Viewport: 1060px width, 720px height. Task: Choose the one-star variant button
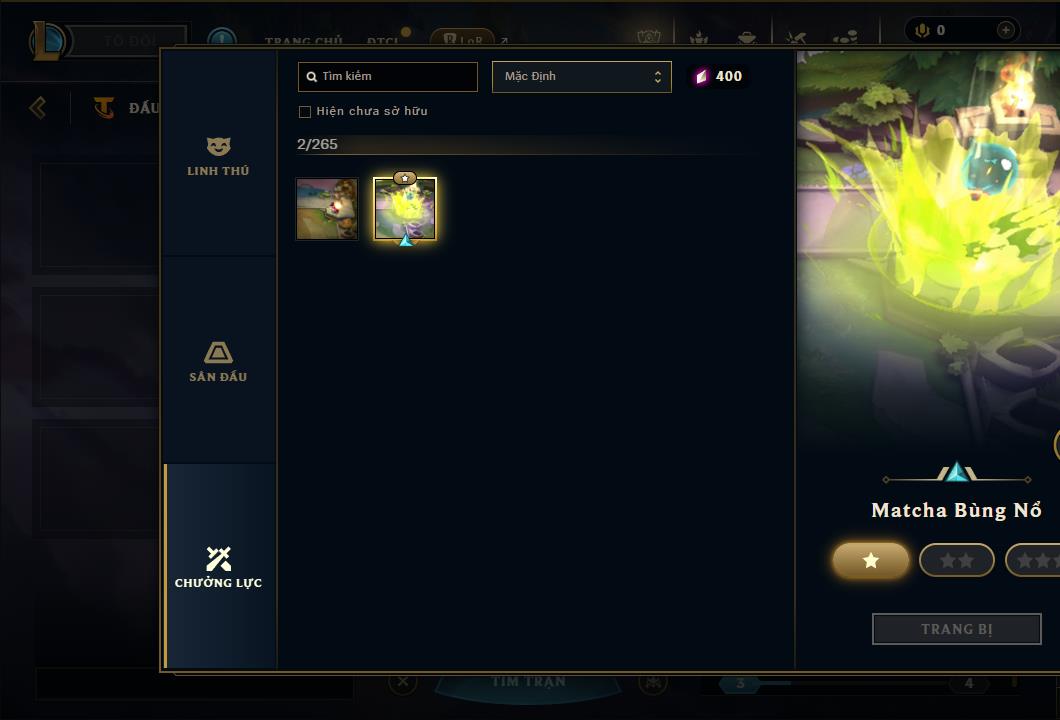point(871,560)
